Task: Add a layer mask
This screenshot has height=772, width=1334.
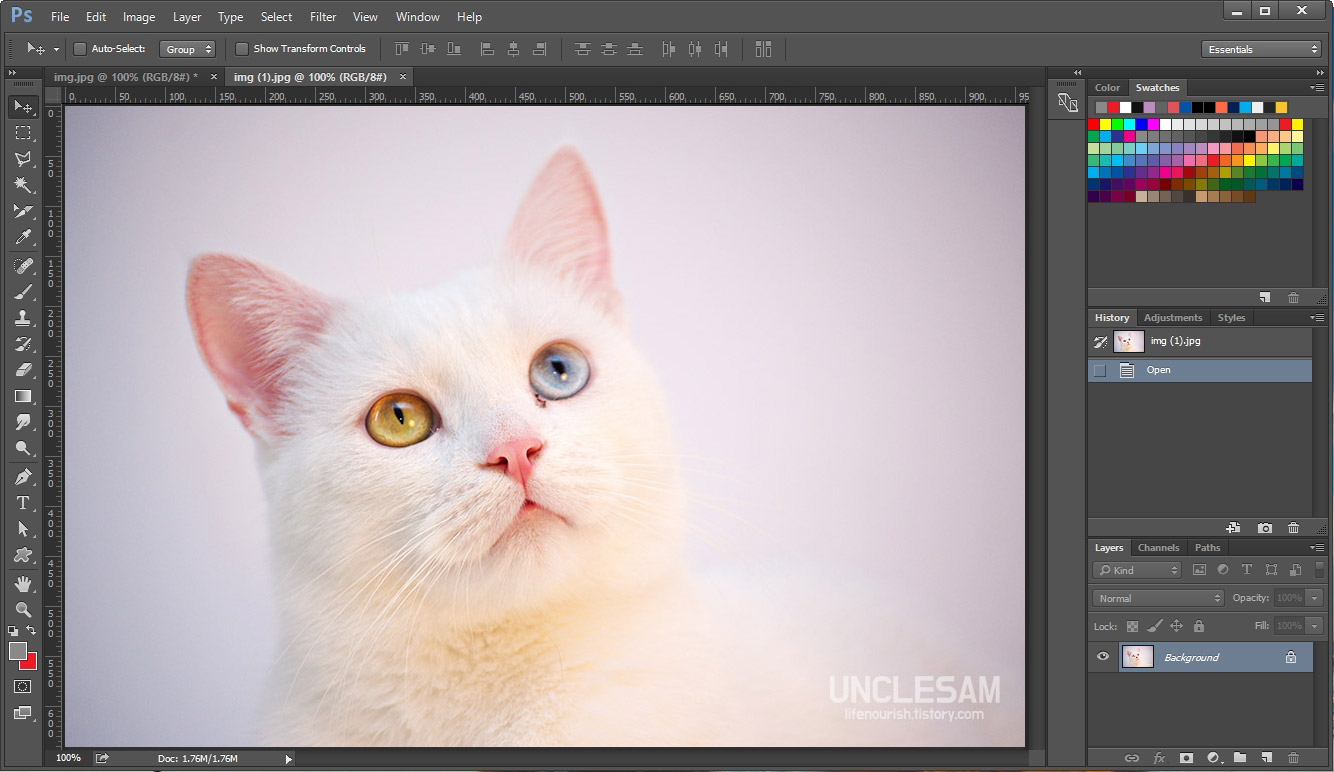Action: (x=1186, y=759)
